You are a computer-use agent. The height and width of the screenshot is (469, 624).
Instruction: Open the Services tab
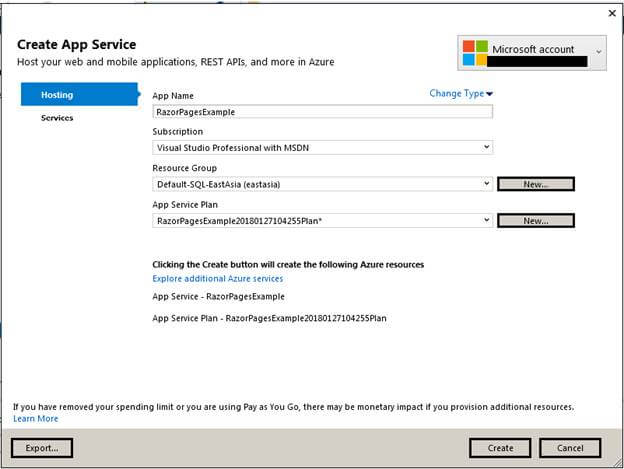click(57, 118)
